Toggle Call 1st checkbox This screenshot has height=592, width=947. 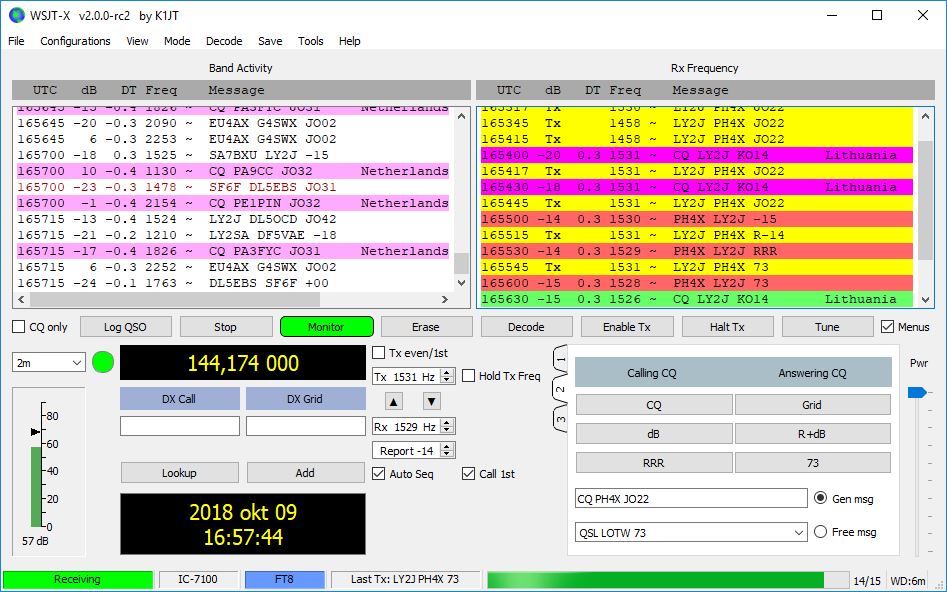coord(469,474)
